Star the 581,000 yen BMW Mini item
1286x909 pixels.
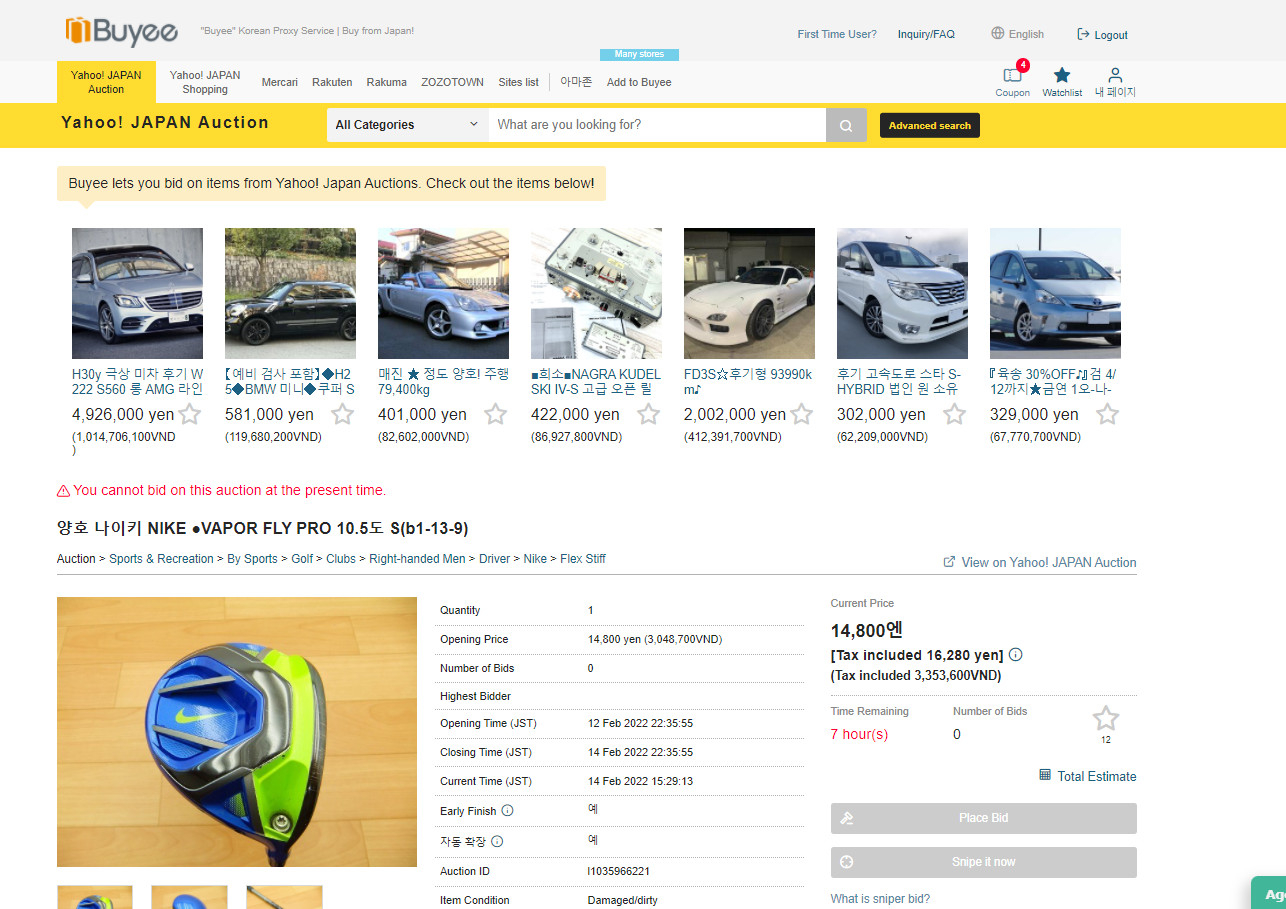(342, 414)
